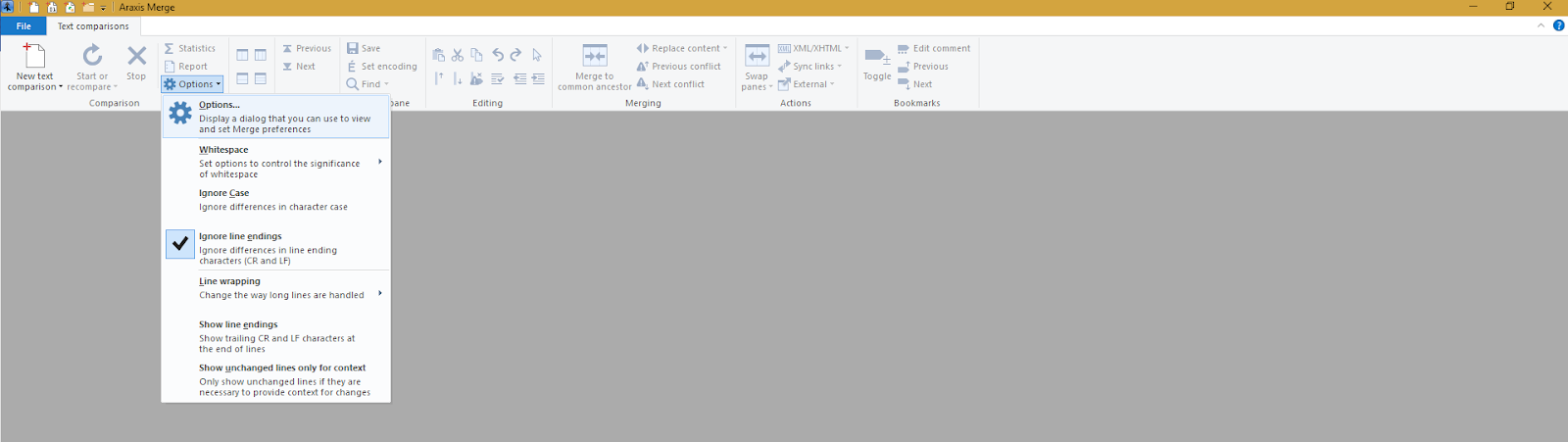Open the File tab
The height and width of the screenshot is (442, 1568).
24,26
